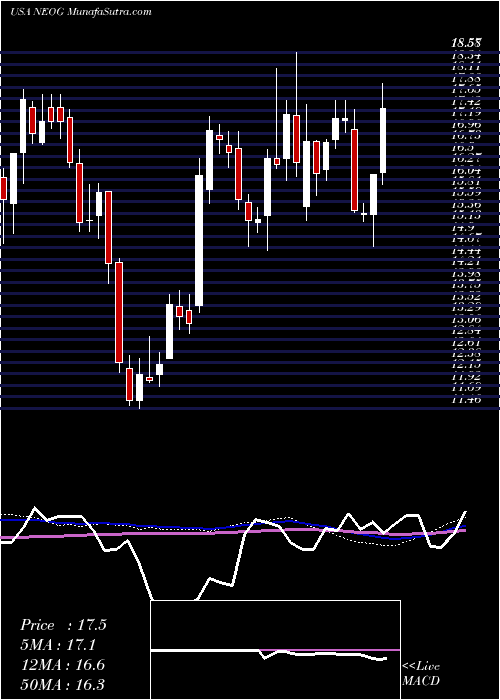This screenshot has height=700, width=500.
Task: Click the 'Price : 17.5' readout
Action: point(63,625)
